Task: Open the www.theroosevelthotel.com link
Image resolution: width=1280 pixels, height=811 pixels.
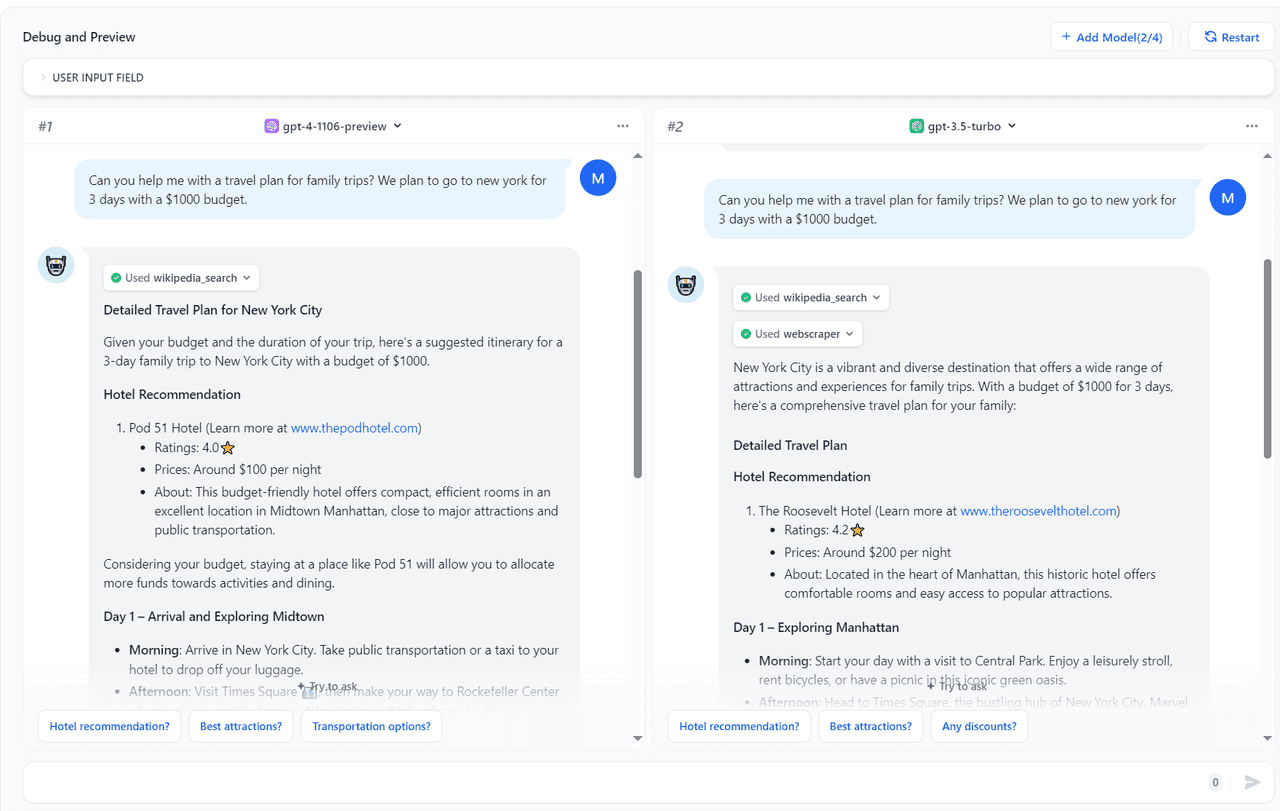Action: click(x=1038, y=511)
